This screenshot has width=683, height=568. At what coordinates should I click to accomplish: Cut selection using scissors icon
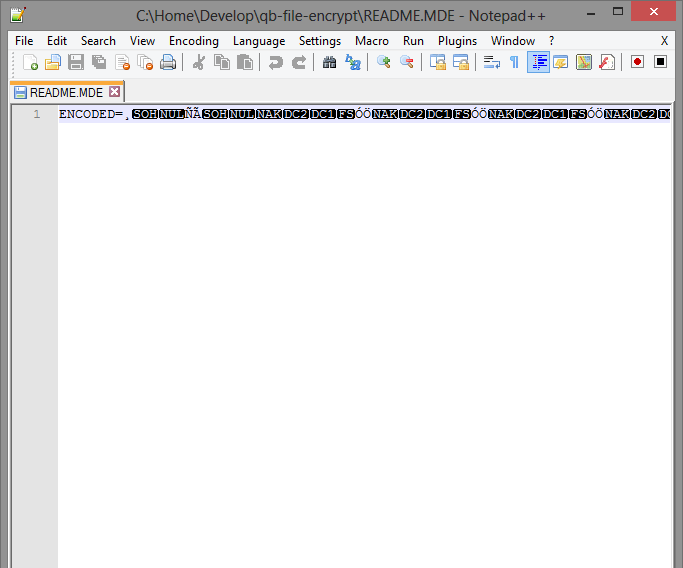click(x=199, y=62)
